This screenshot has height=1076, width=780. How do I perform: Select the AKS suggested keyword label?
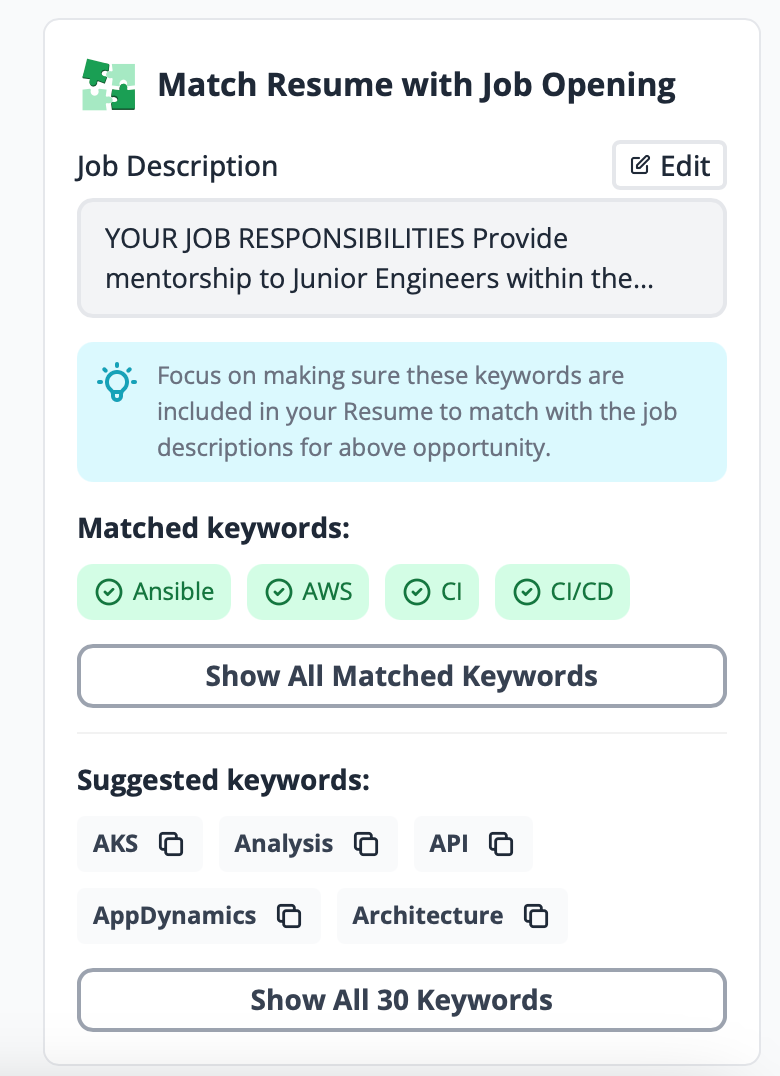click(116, 844)
